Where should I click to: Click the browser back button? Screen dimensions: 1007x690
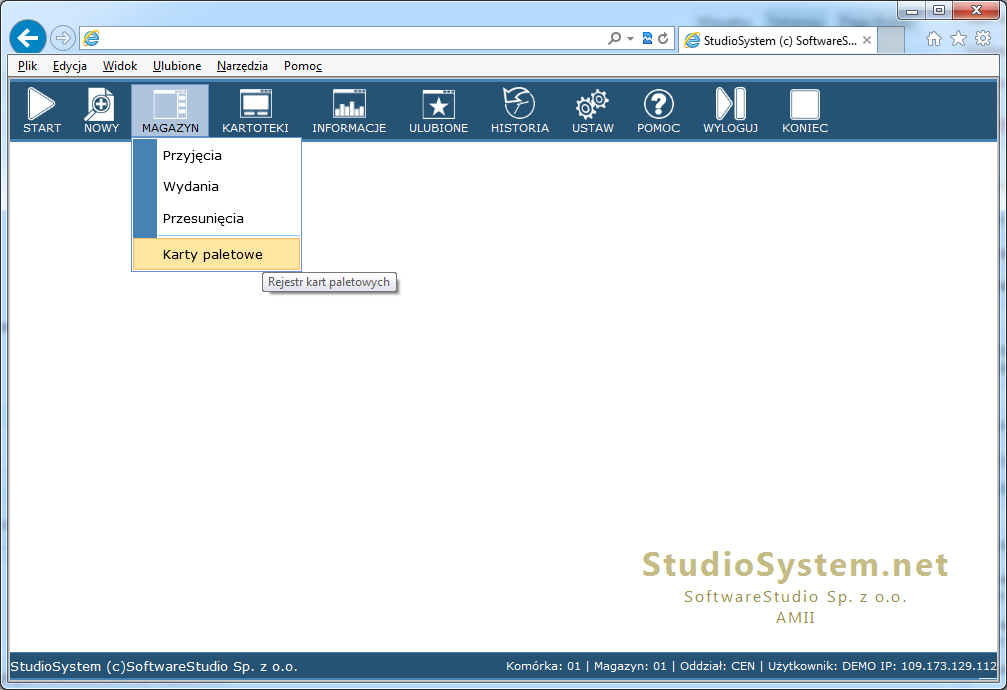28,38
